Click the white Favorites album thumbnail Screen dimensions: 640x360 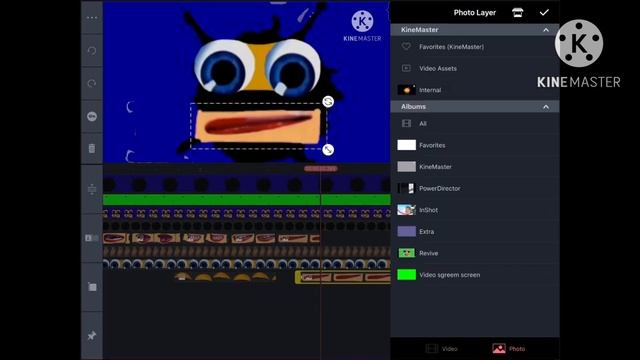[x=407, y=145]
